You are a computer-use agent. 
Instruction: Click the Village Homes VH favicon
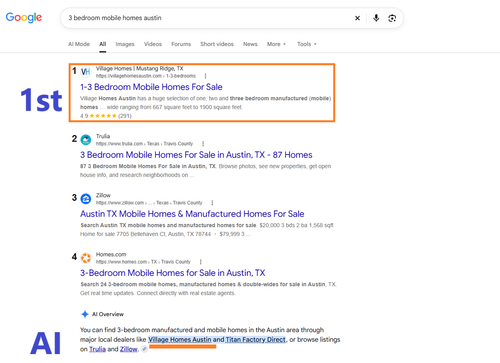tap(86, 72)
